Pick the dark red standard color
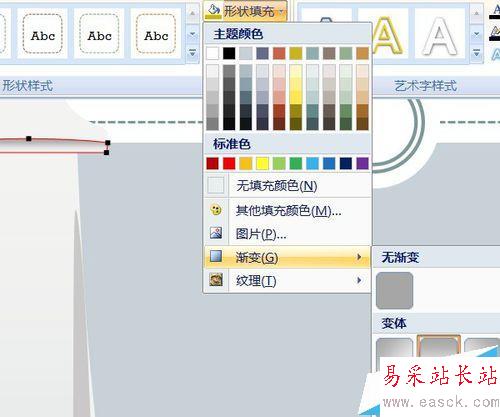 (212, 163)
